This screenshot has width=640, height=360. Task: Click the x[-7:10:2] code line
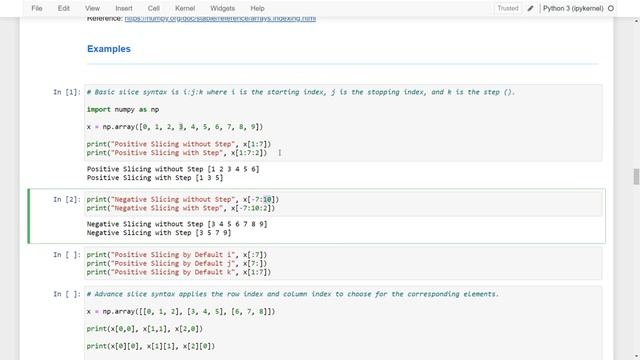pyautogui.click(x=180, y=208)
